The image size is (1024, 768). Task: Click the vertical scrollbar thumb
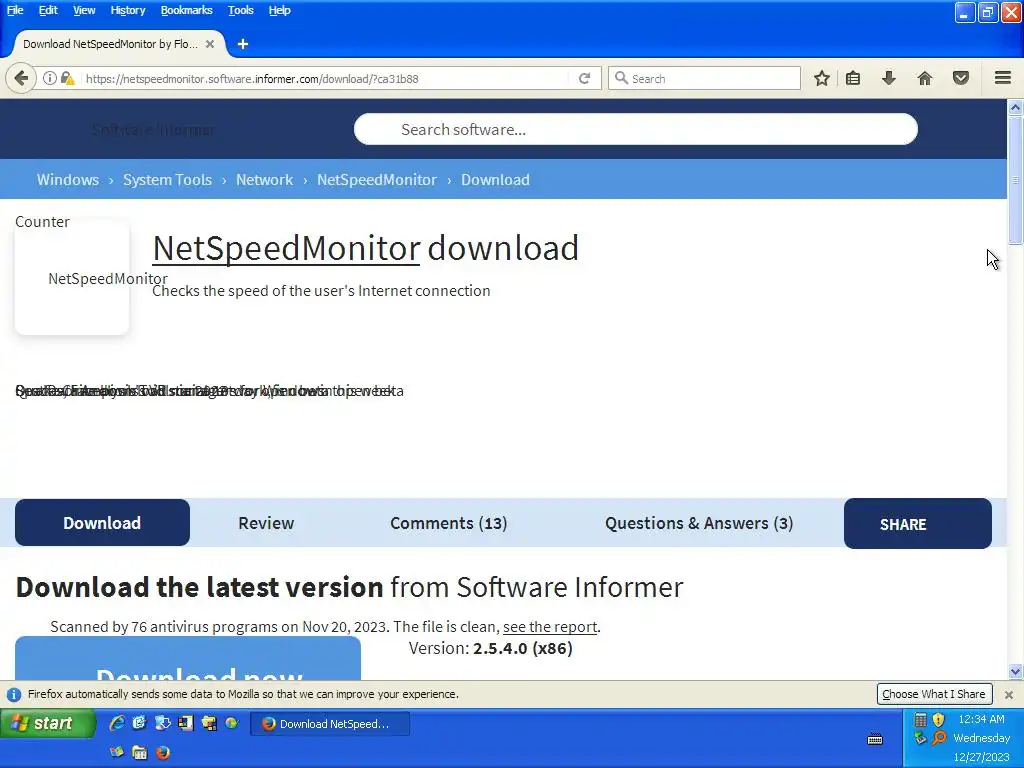point(1015,180)
